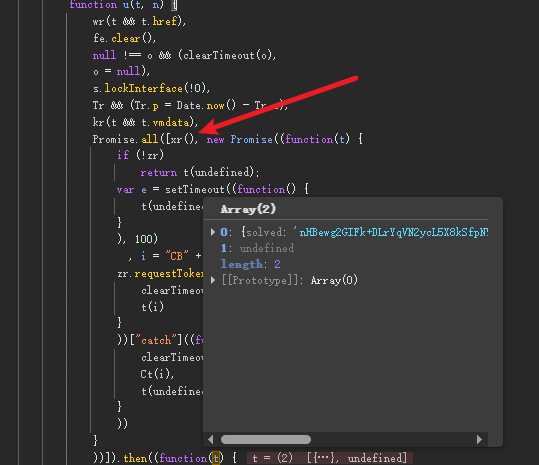Click the requestToken method name

pos(169,274)
